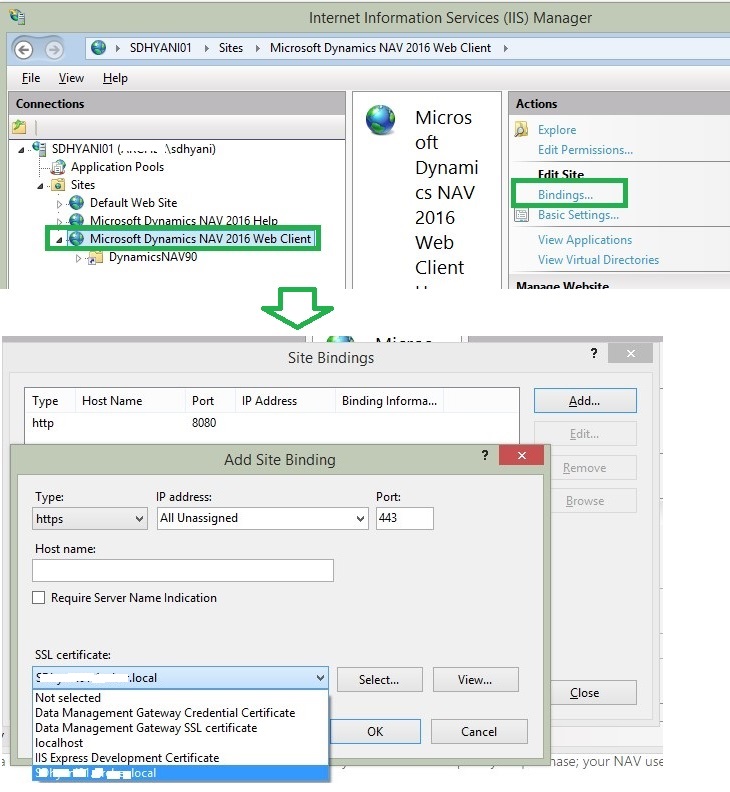Viewport: 730px width, 792px height.
Task: Toggle Require Server Name Indication checkbox
Action: point(38,598)
